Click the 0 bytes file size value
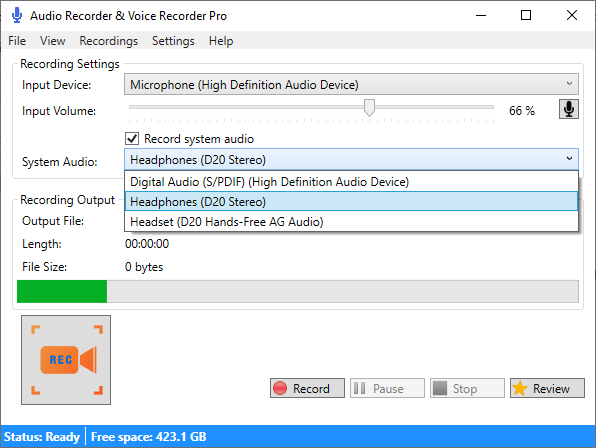Image resolution: width=596 pixels, height=448 pixels. (x=144, y=267)
